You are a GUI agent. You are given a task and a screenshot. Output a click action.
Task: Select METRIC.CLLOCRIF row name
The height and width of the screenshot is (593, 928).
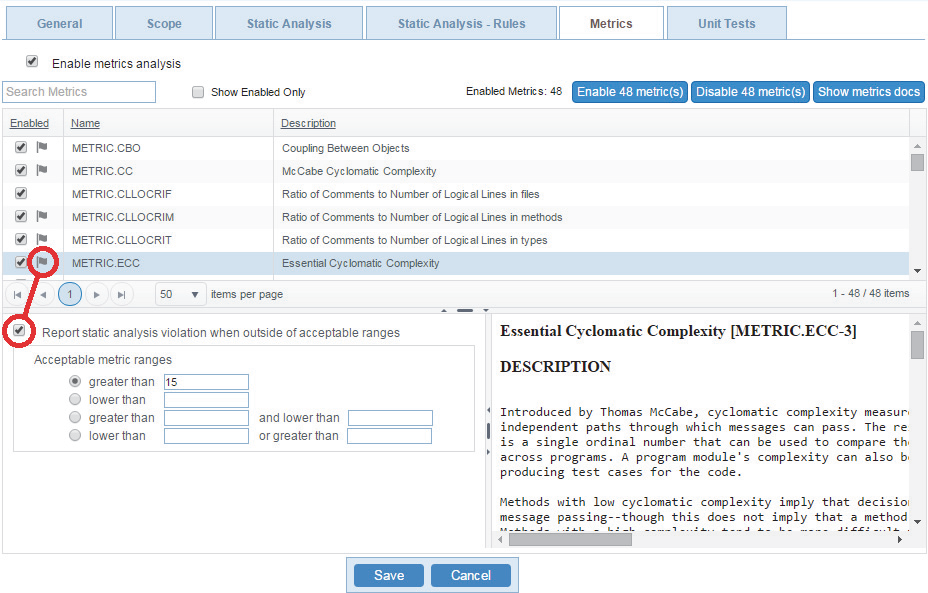(121, 194)
